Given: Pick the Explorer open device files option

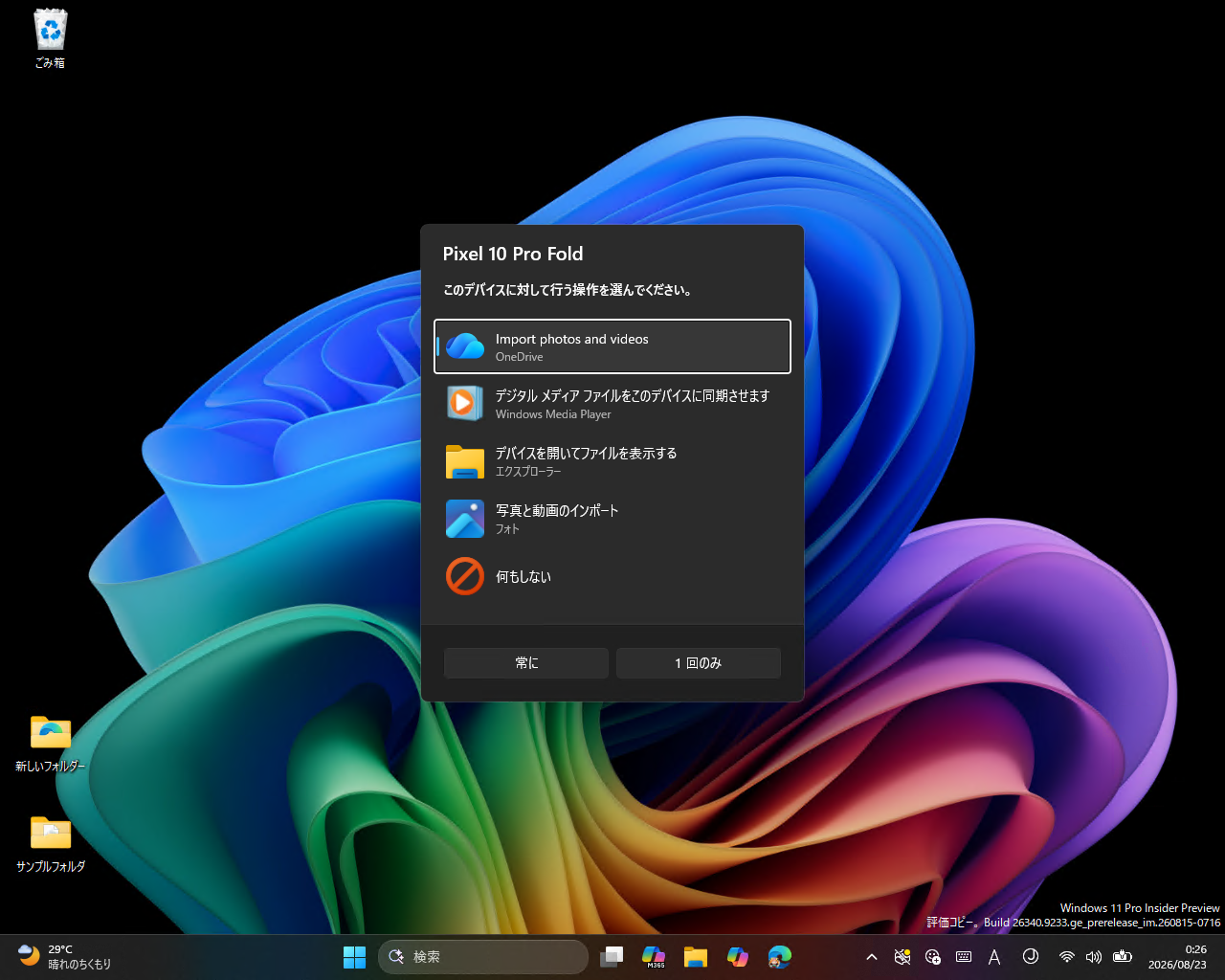Looking at the screenshot, I should [612, 461].
